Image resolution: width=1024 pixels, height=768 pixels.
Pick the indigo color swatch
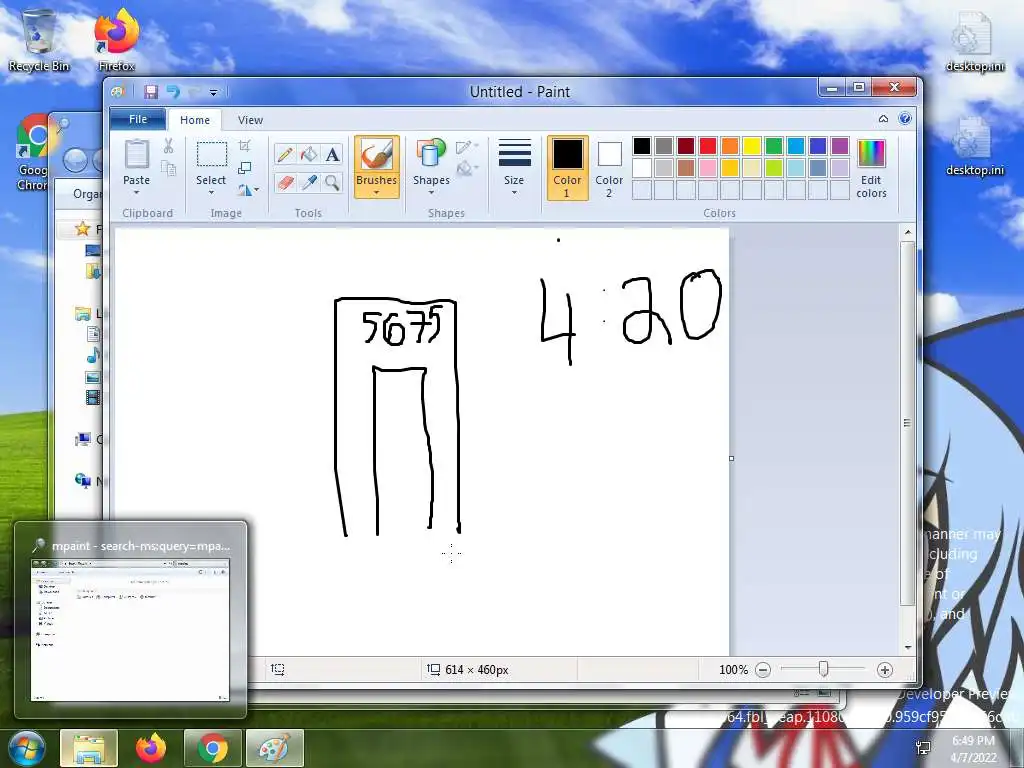click(818, 146)
